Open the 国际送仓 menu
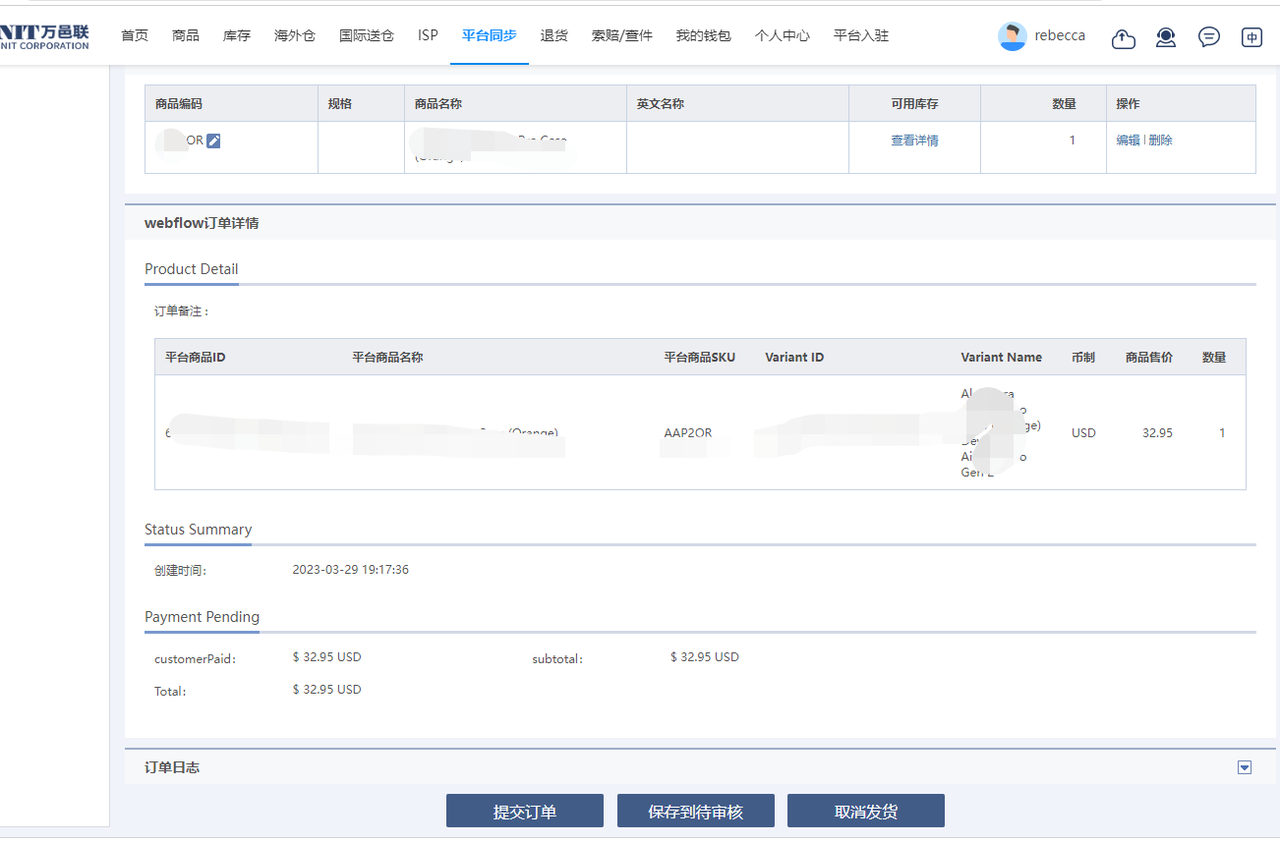Image resolution: width=1280 pixels, height=843 pixels. coord(367,35)
